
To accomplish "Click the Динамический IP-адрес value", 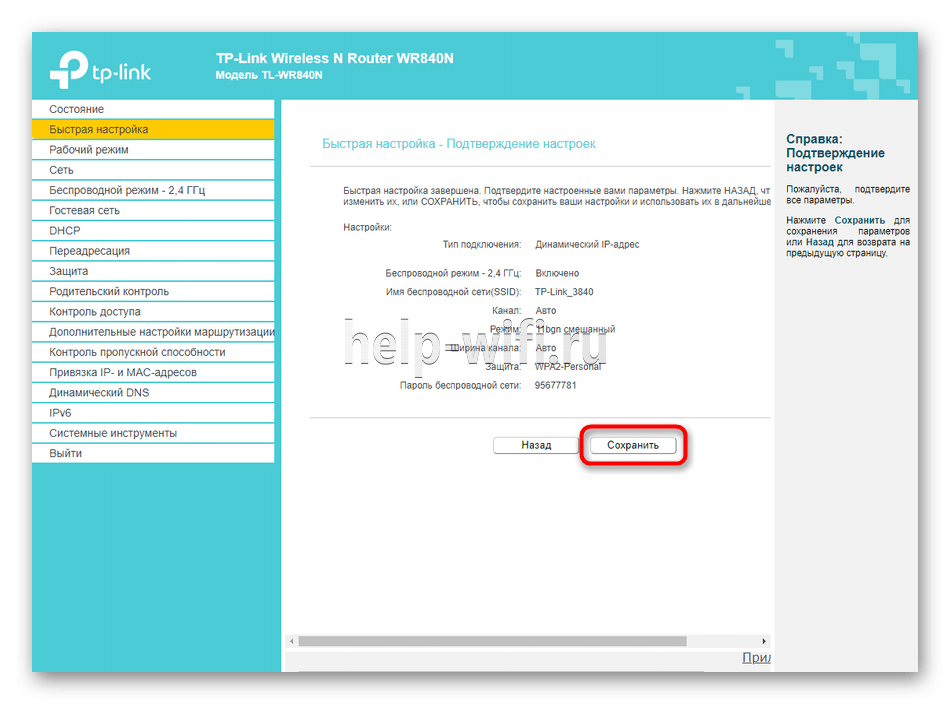I will click(587, 245).
